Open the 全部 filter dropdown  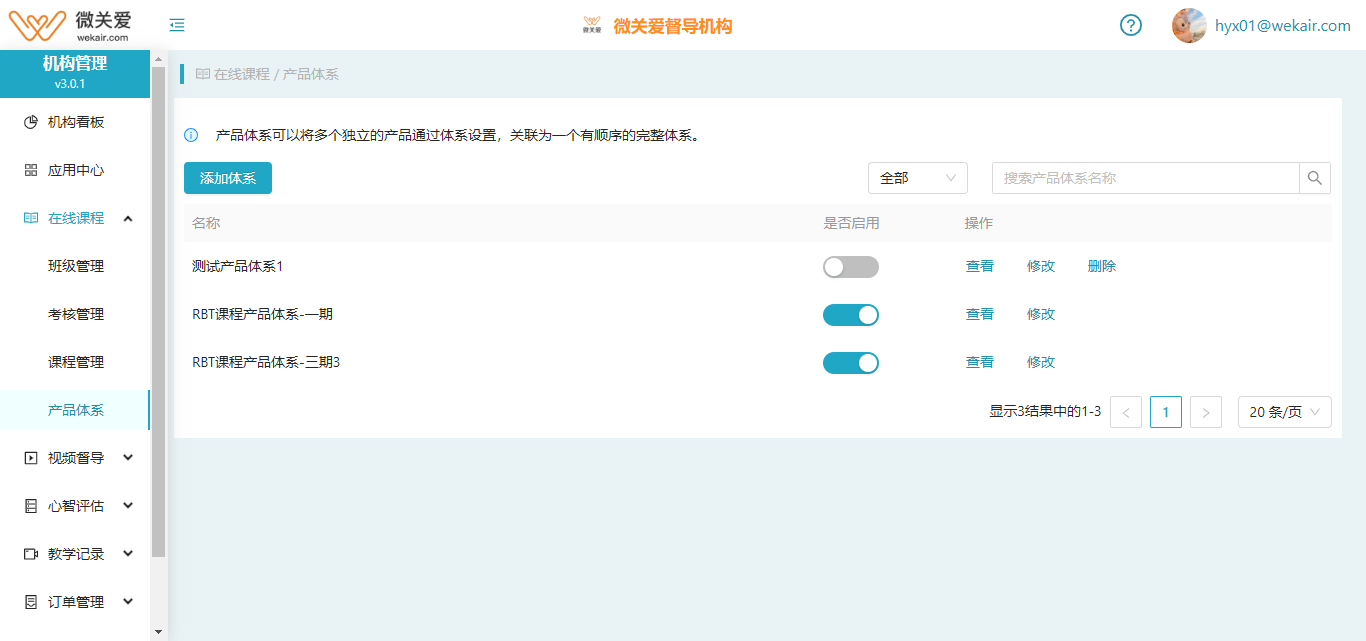pyautogui.click(x=917, y=178)
